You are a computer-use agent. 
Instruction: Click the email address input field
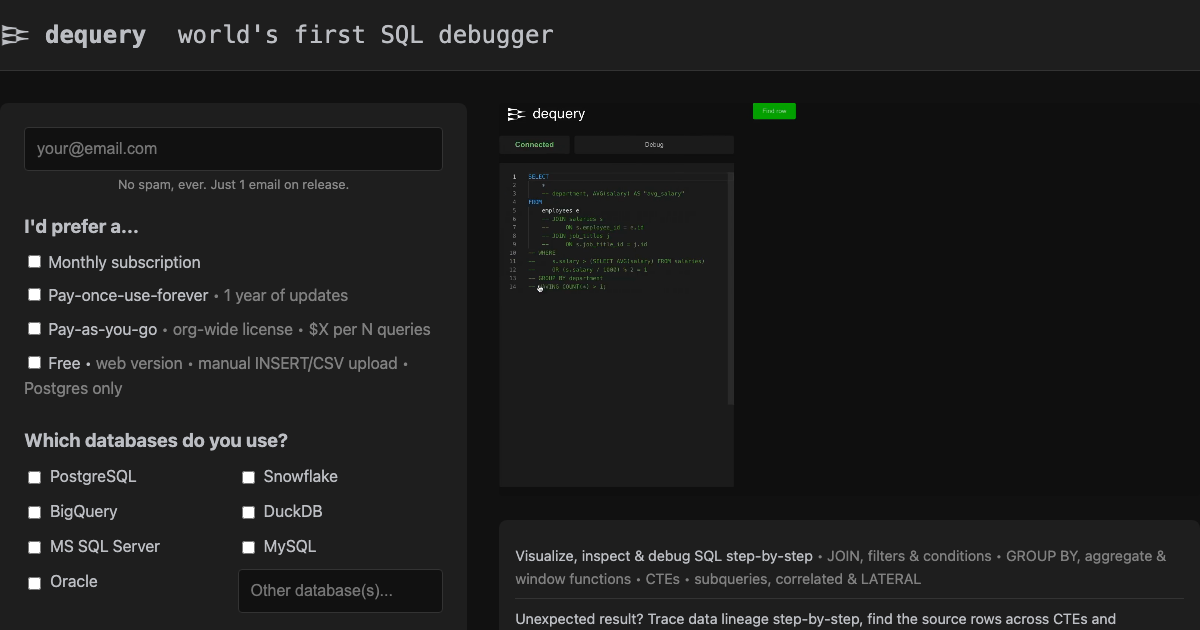point(233,149)
